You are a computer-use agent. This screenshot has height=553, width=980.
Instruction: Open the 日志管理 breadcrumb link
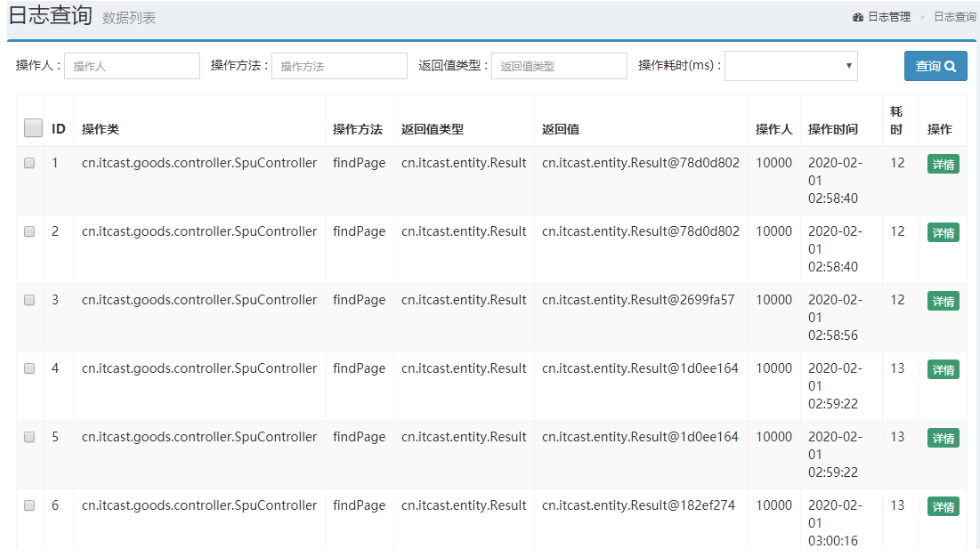click(x=889, y=17)
